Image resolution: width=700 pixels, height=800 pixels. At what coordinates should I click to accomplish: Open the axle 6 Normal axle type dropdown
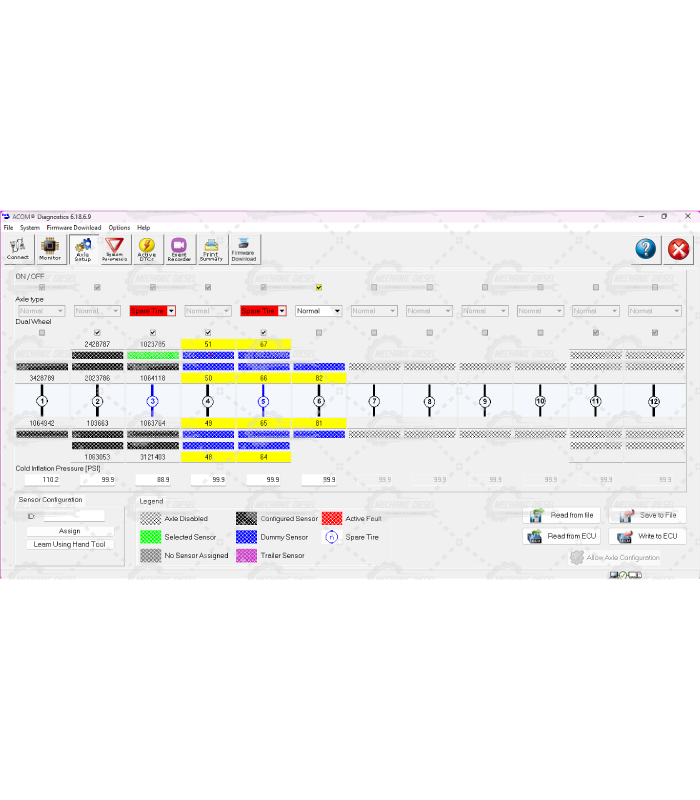pyautogui.click(x=337, y=311)
